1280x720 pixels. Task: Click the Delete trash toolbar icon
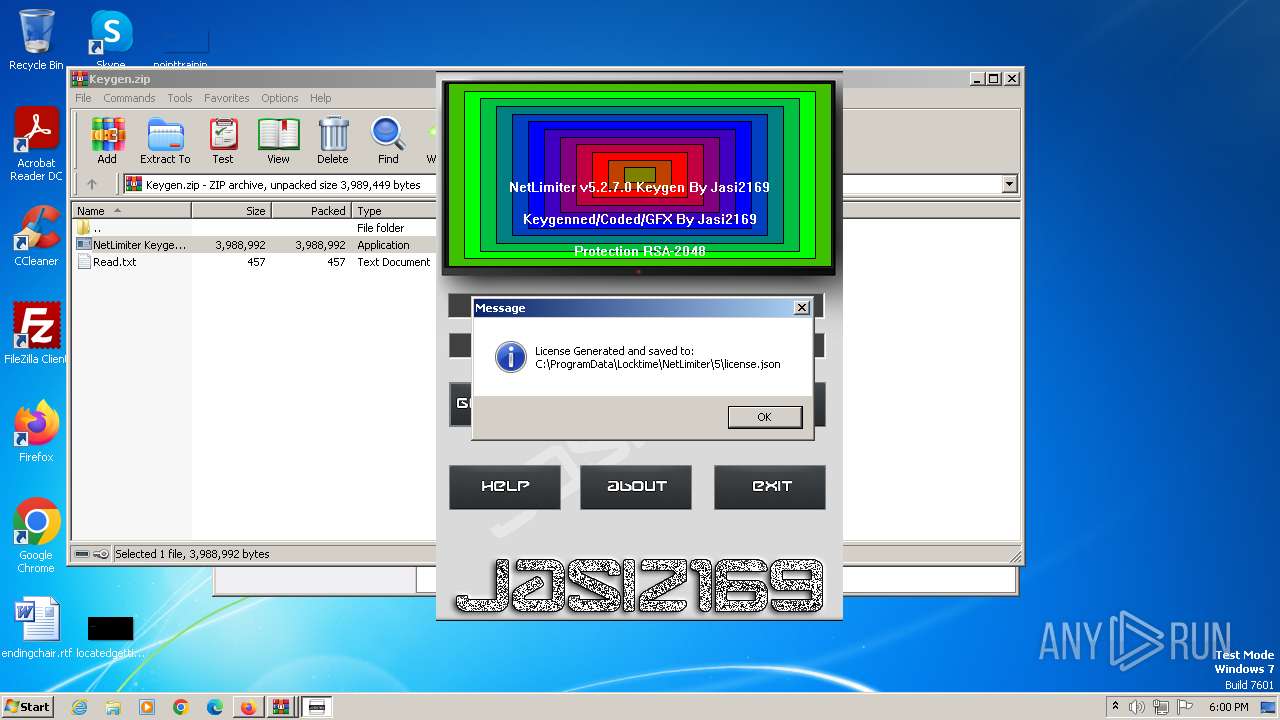click(333, 141)
